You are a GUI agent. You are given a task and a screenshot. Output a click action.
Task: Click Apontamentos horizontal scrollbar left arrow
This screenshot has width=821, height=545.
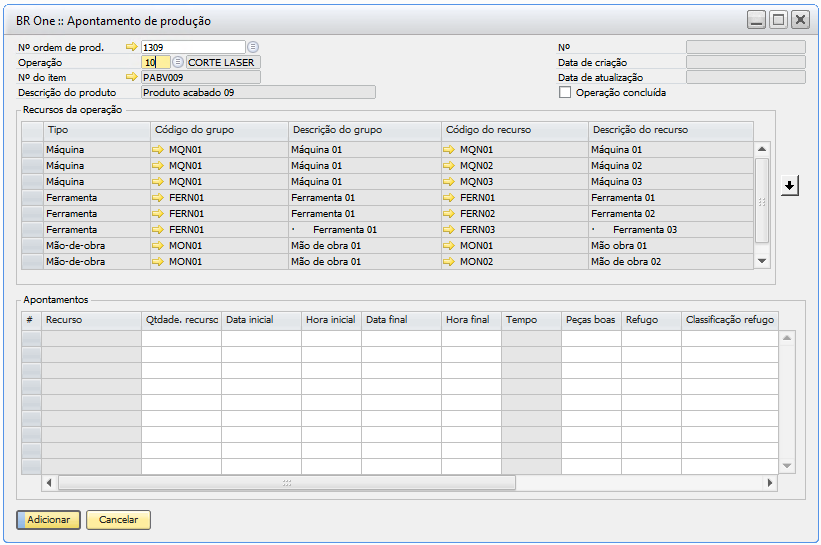tap(49, 483)
